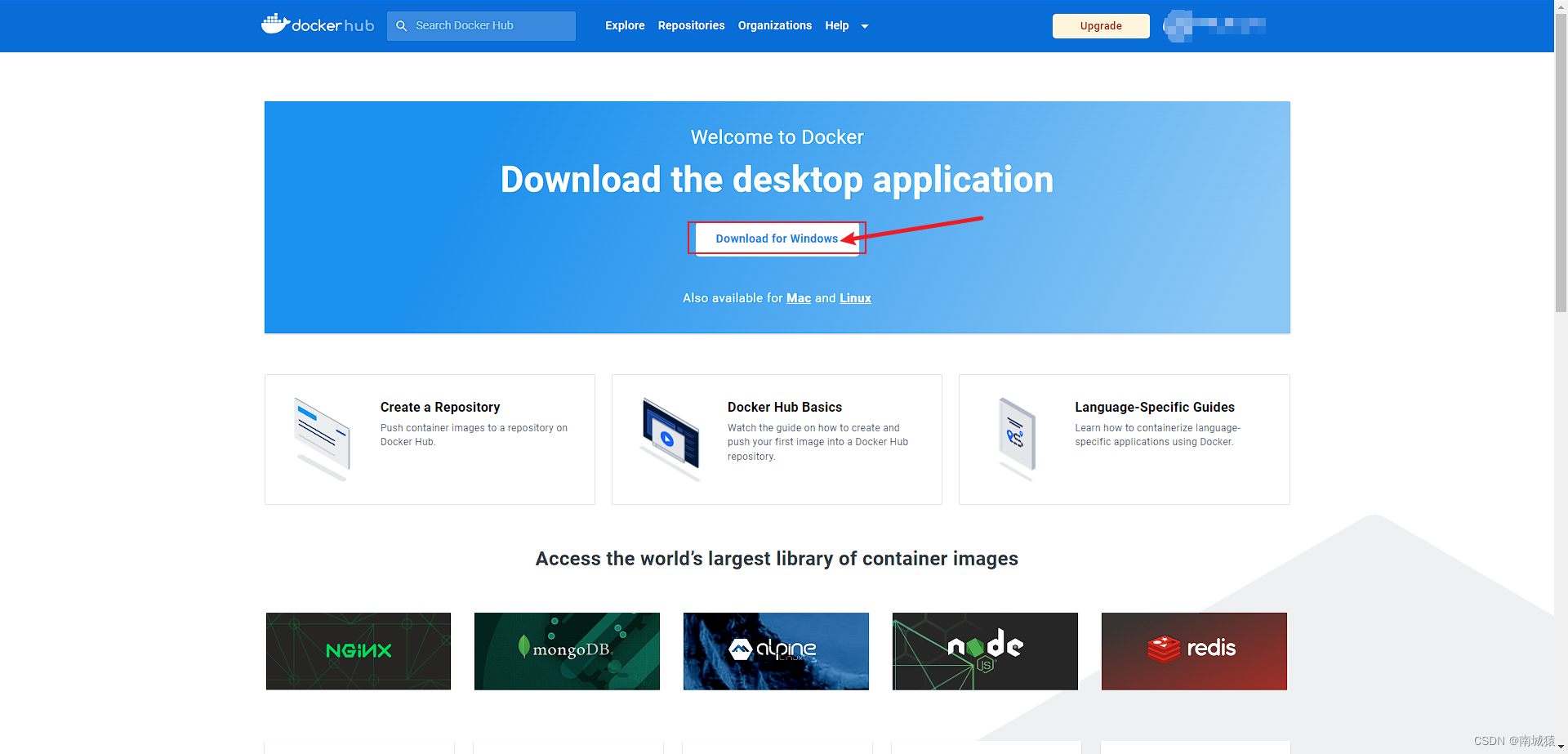The height and width of the screenshot is (754, 1568).
Task: Open the Explore section
Action: (x=625, y=25)
